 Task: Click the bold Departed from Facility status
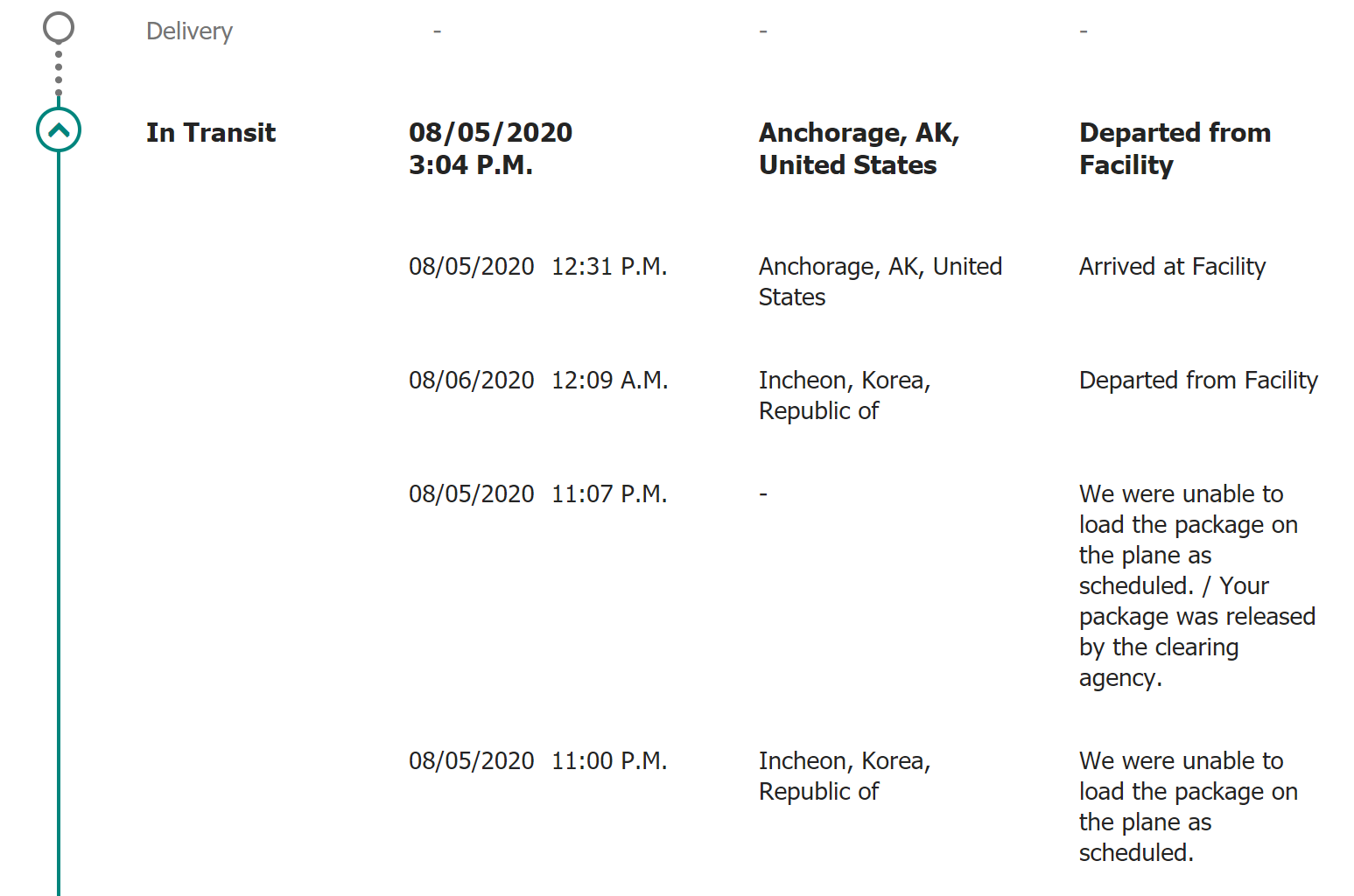pos(1175,149)
